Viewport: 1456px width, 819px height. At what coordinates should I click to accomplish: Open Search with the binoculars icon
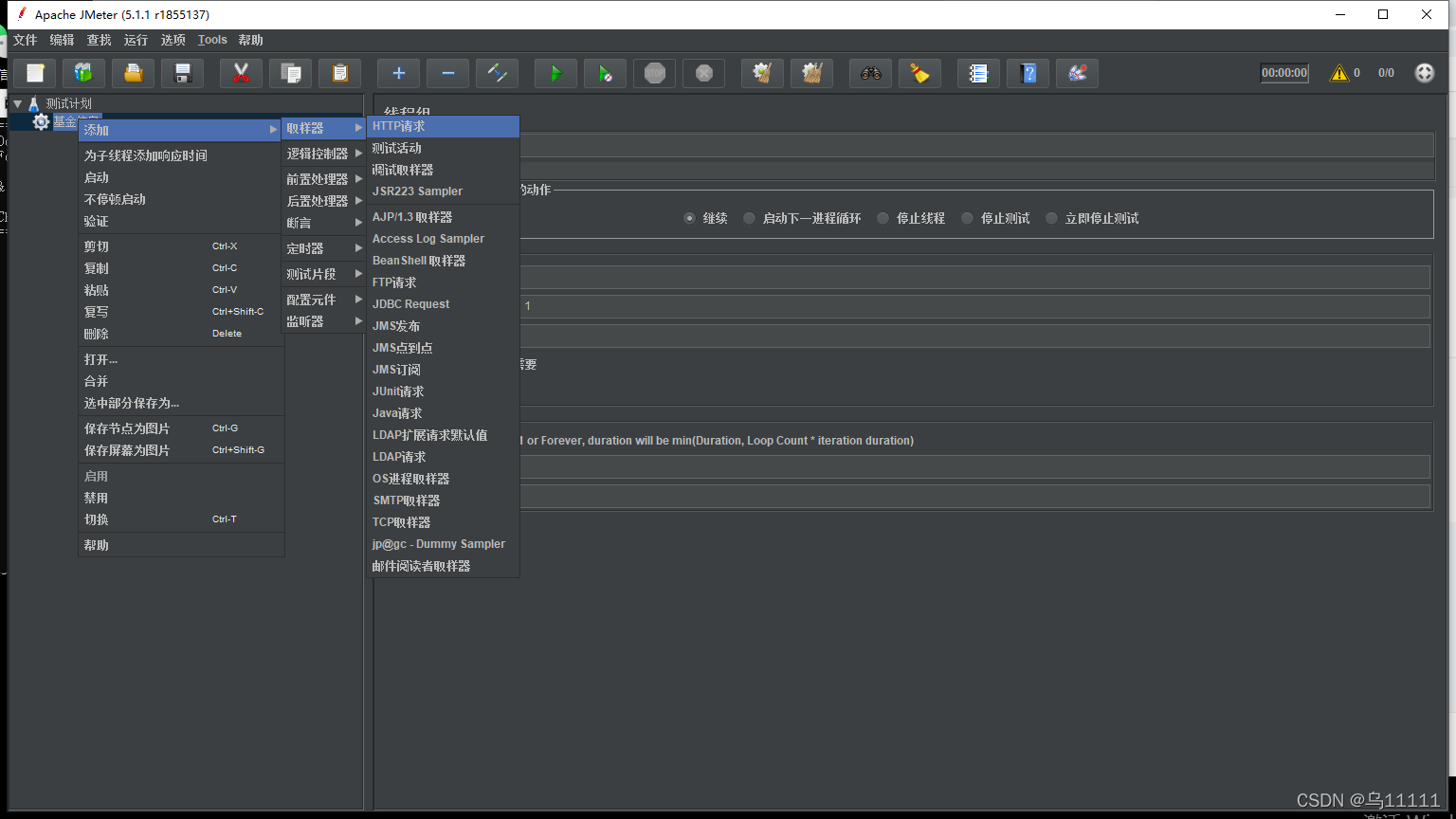871,73
